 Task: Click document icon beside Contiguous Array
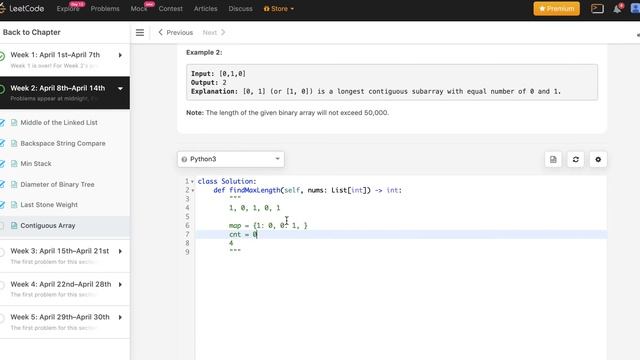tap(14, 226)
